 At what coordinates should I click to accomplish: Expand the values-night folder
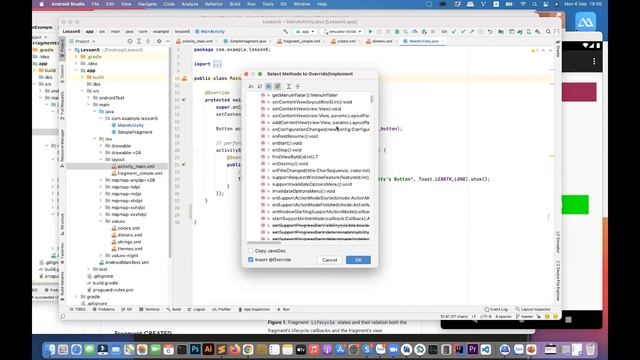tap(101, 256)
